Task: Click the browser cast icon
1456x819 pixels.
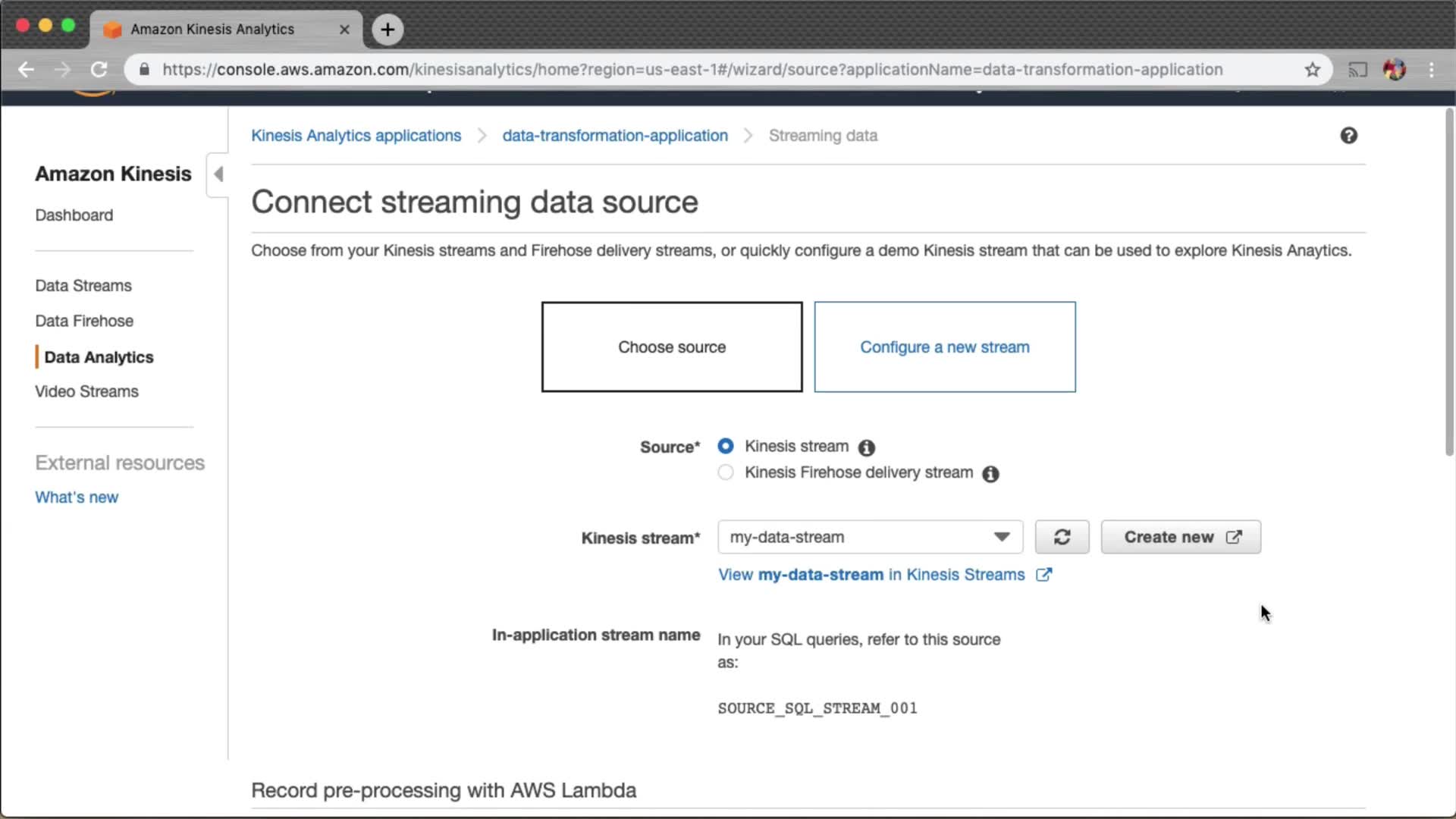Action: click(1357, 70)
